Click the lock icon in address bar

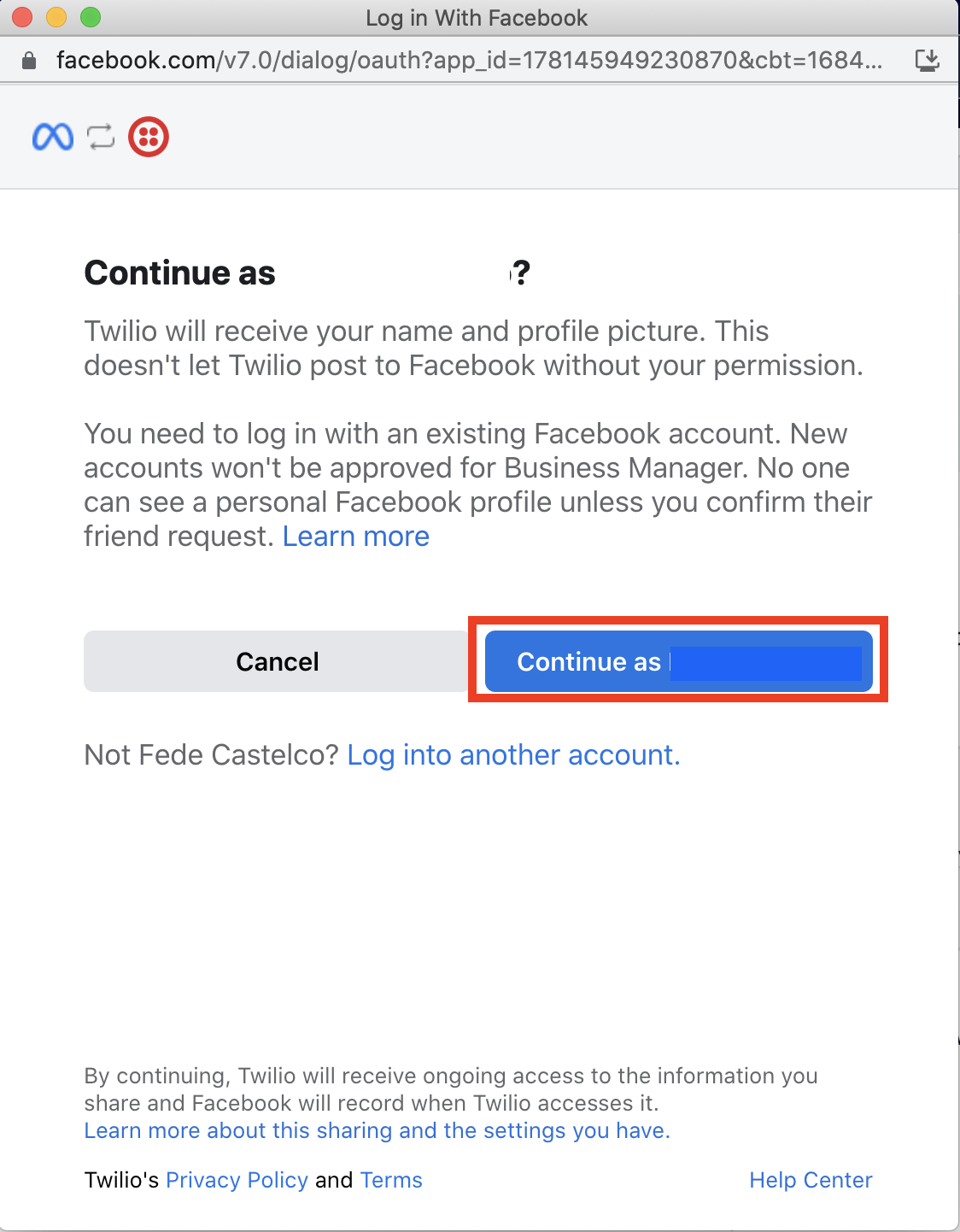pos(29,60)
